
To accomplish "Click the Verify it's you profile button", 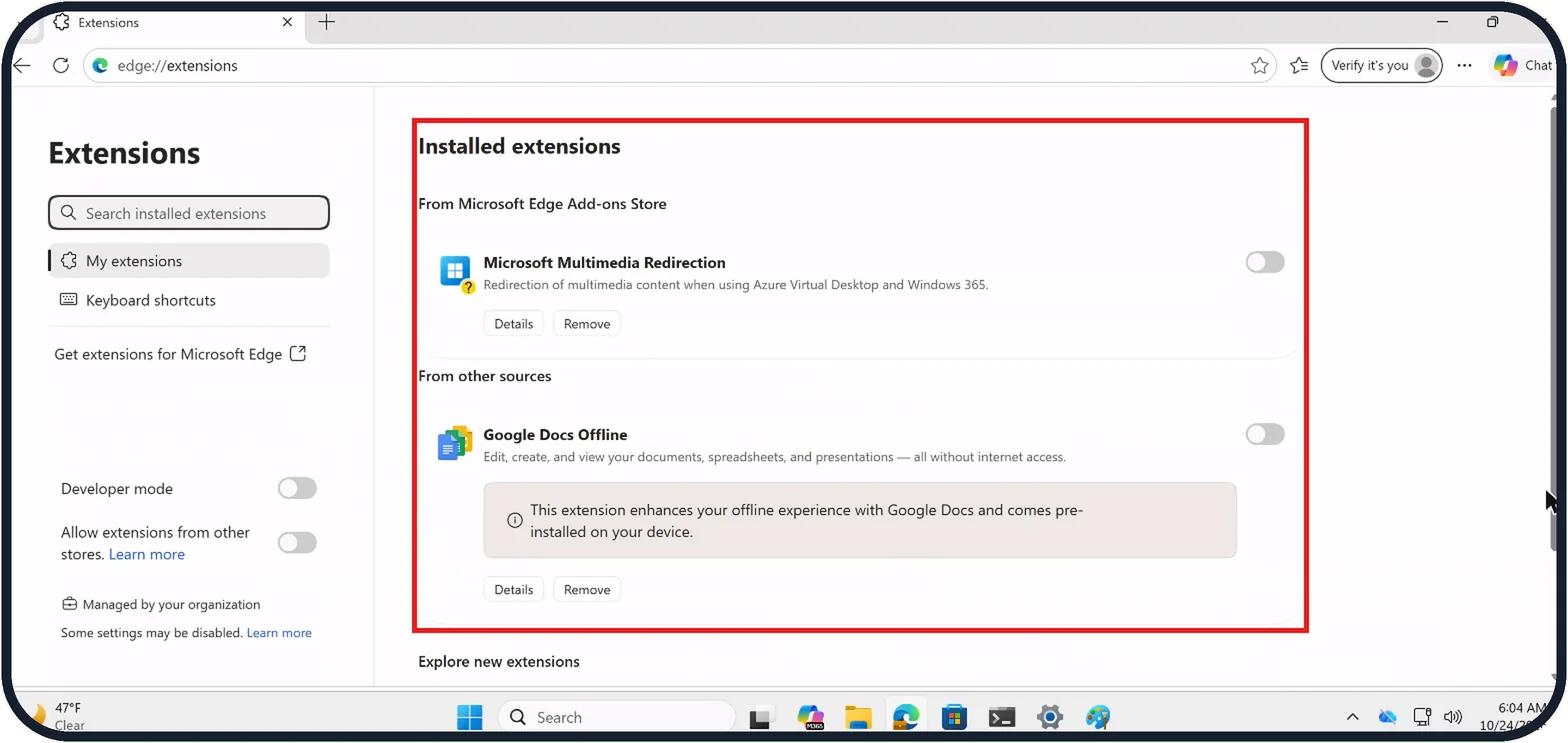I will (1381, 66).
